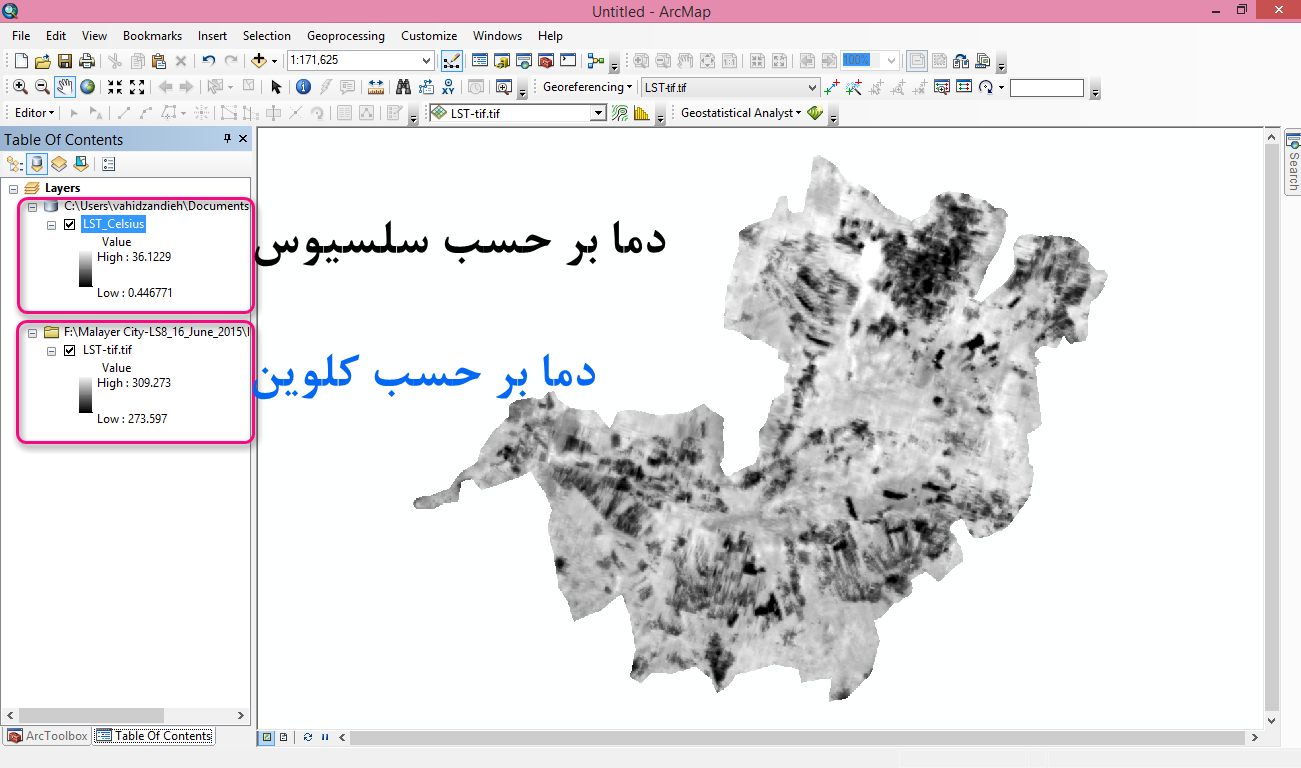Screen dimensions: 1301x768
Task: Open the Catalog window icon
Action: click(502, 61)
